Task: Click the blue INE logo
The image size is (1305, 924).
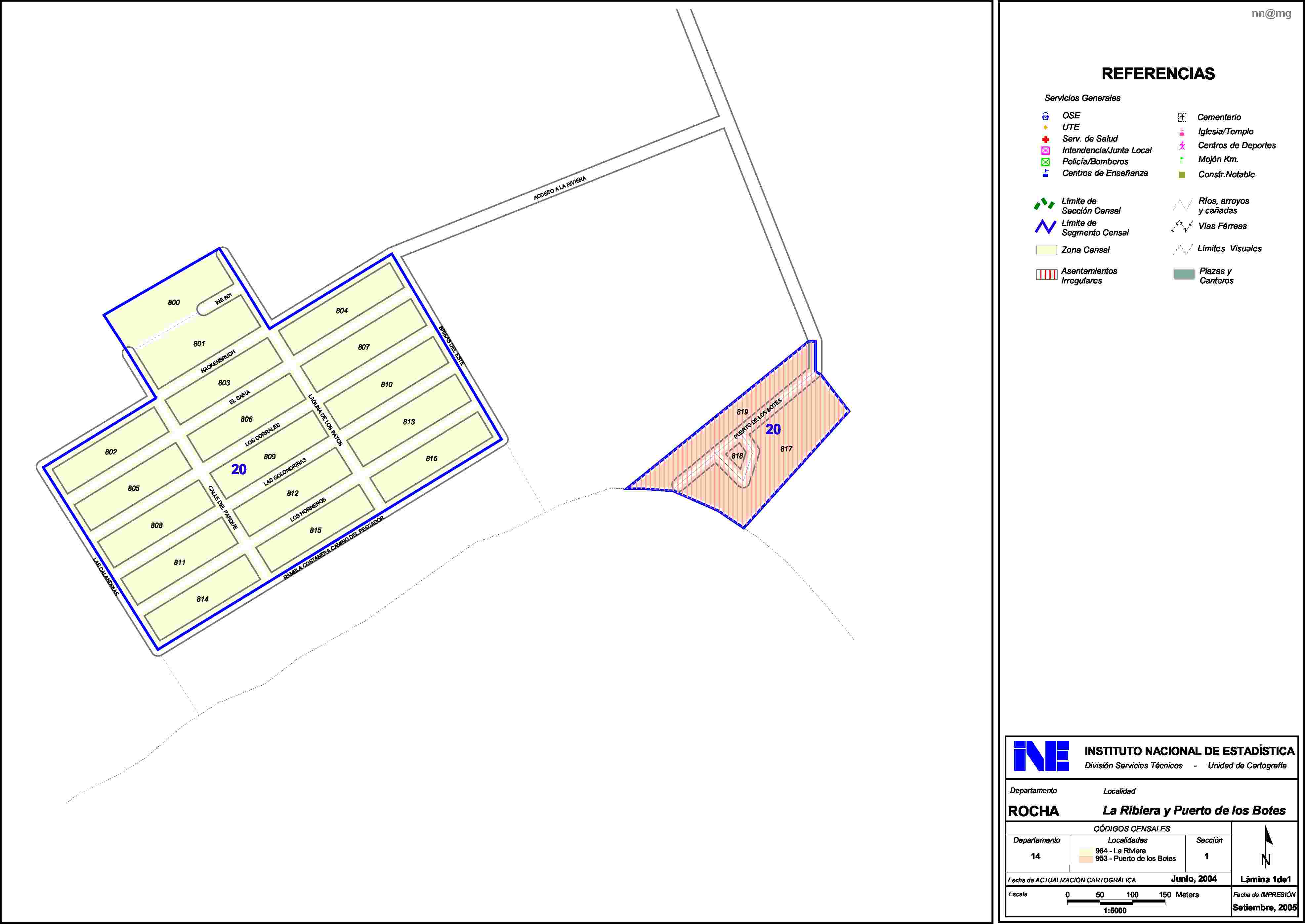Action: (1041, 756)
